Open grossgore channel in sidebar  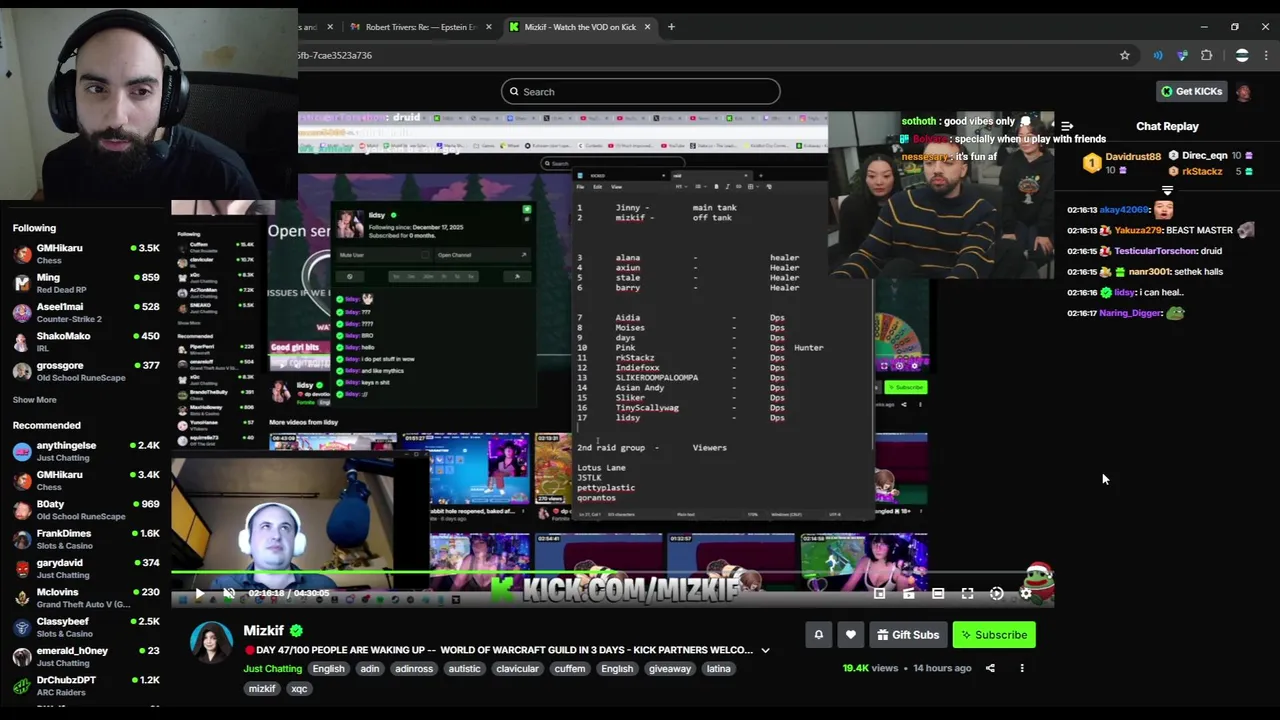(x=85, y=371)
